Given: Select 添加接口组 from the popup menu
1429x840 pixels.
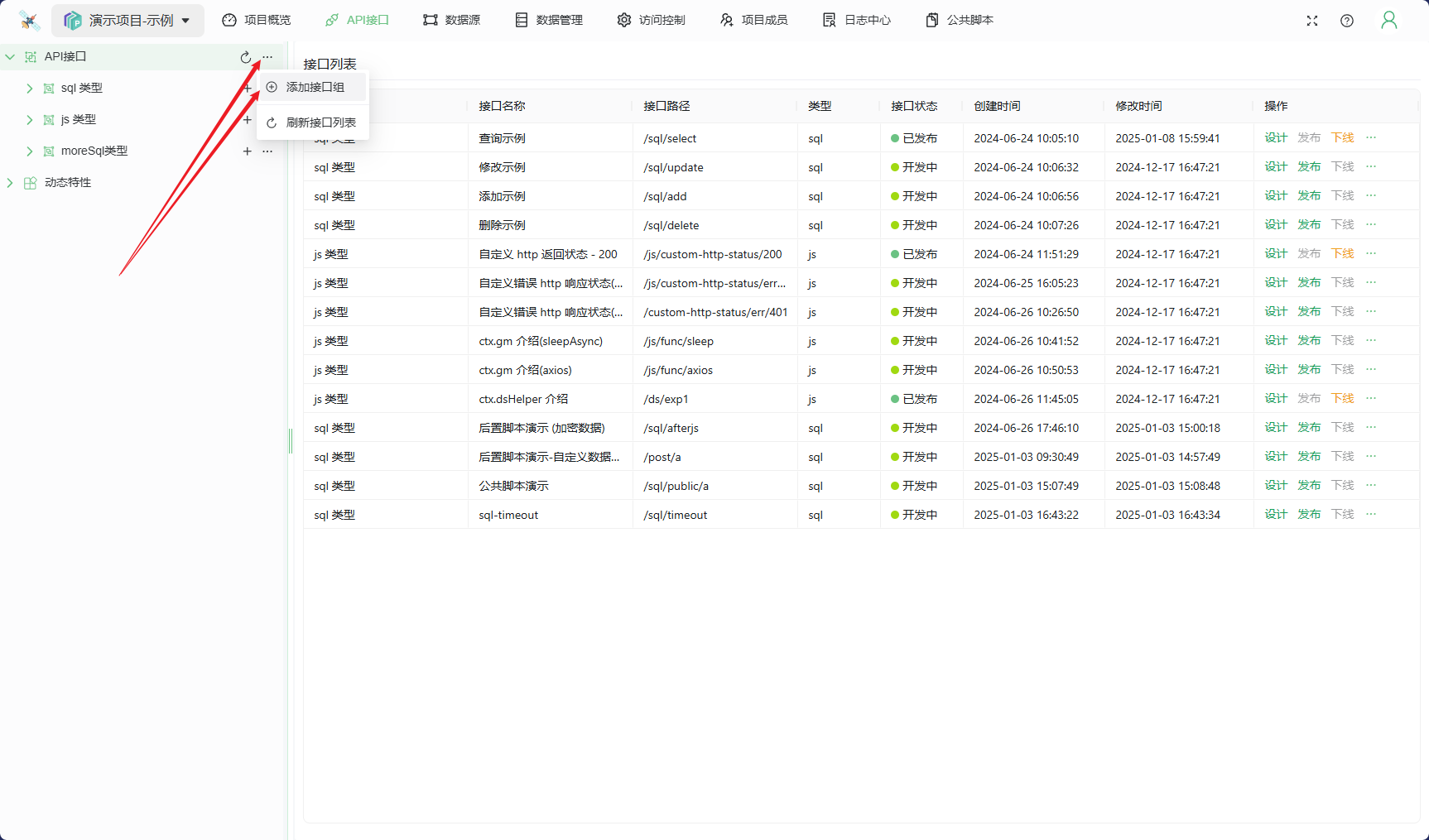Looking at the screenshot, I should point(315,87).
